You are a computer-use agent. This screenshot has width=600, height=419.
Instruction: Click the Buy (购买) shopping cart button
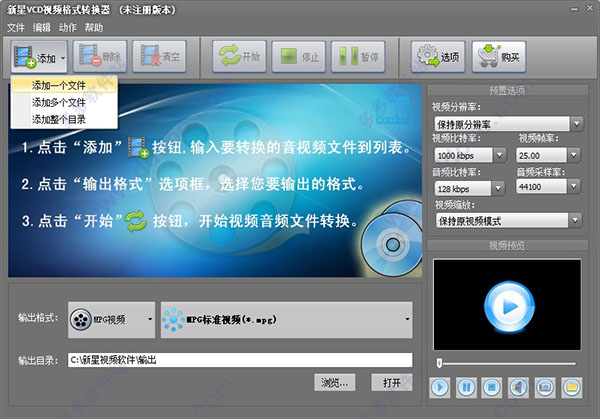pos(499,57)
